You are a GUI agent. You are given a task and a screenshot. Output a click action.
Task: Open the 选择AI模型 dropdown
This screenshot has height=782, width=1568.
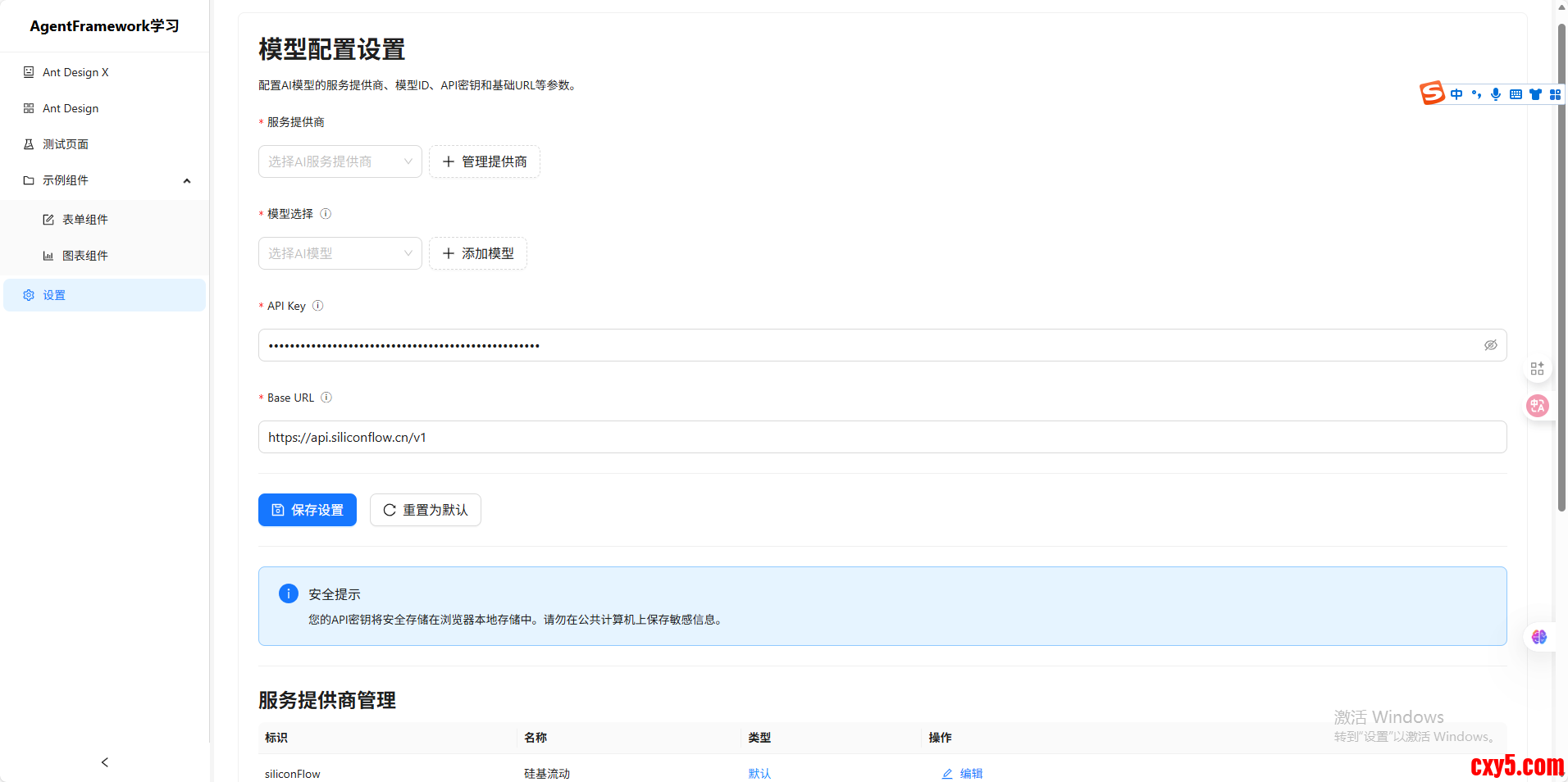coord(340,253)
